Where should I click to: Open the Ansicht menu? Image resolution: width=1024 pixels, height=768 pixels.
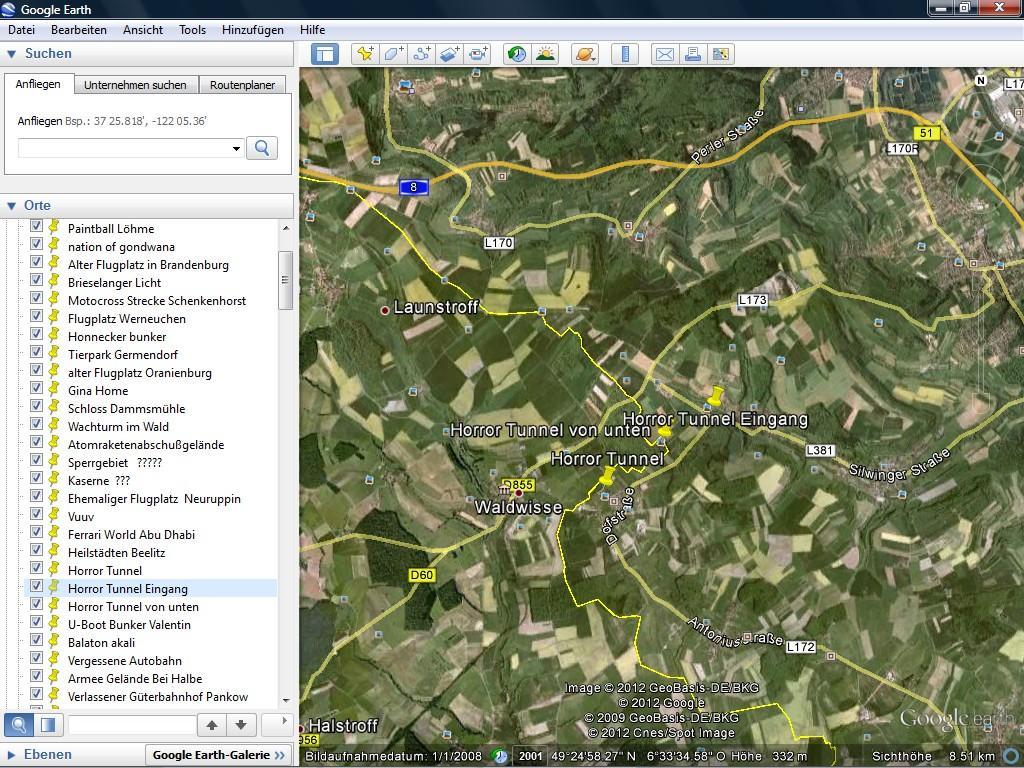pyautogui.click(x=143, y=30)
